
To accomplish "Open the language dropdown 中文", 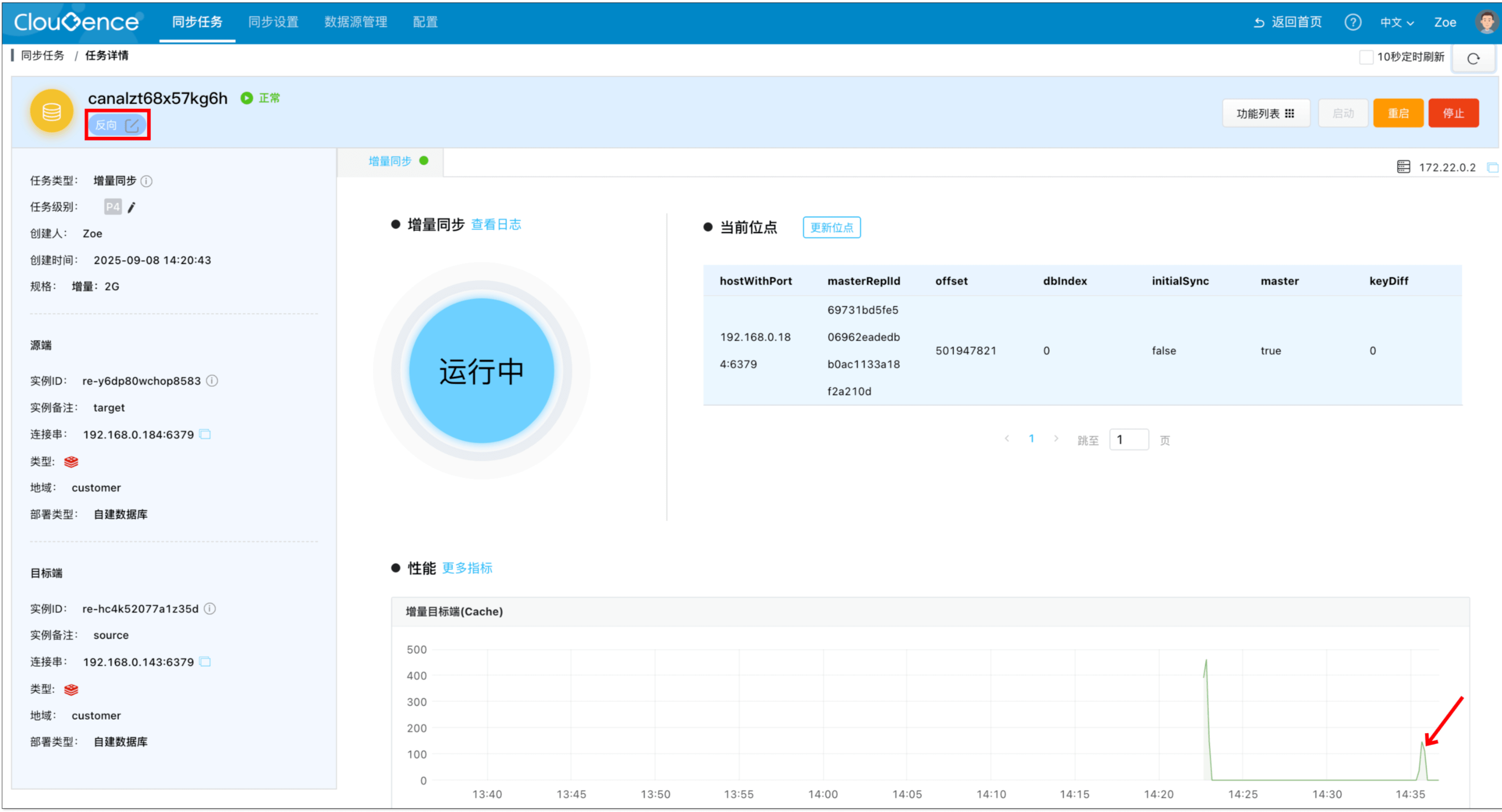I will pos(1397,22).
